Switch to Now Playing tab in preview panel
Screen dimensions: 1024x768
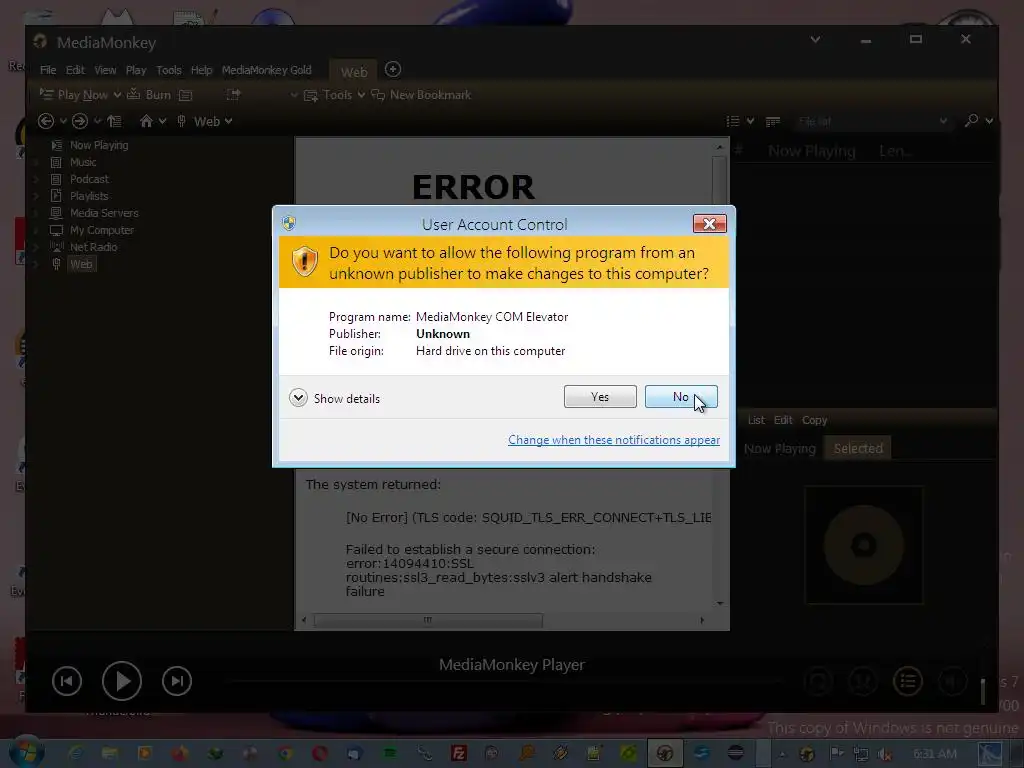(x=780, y=449)
